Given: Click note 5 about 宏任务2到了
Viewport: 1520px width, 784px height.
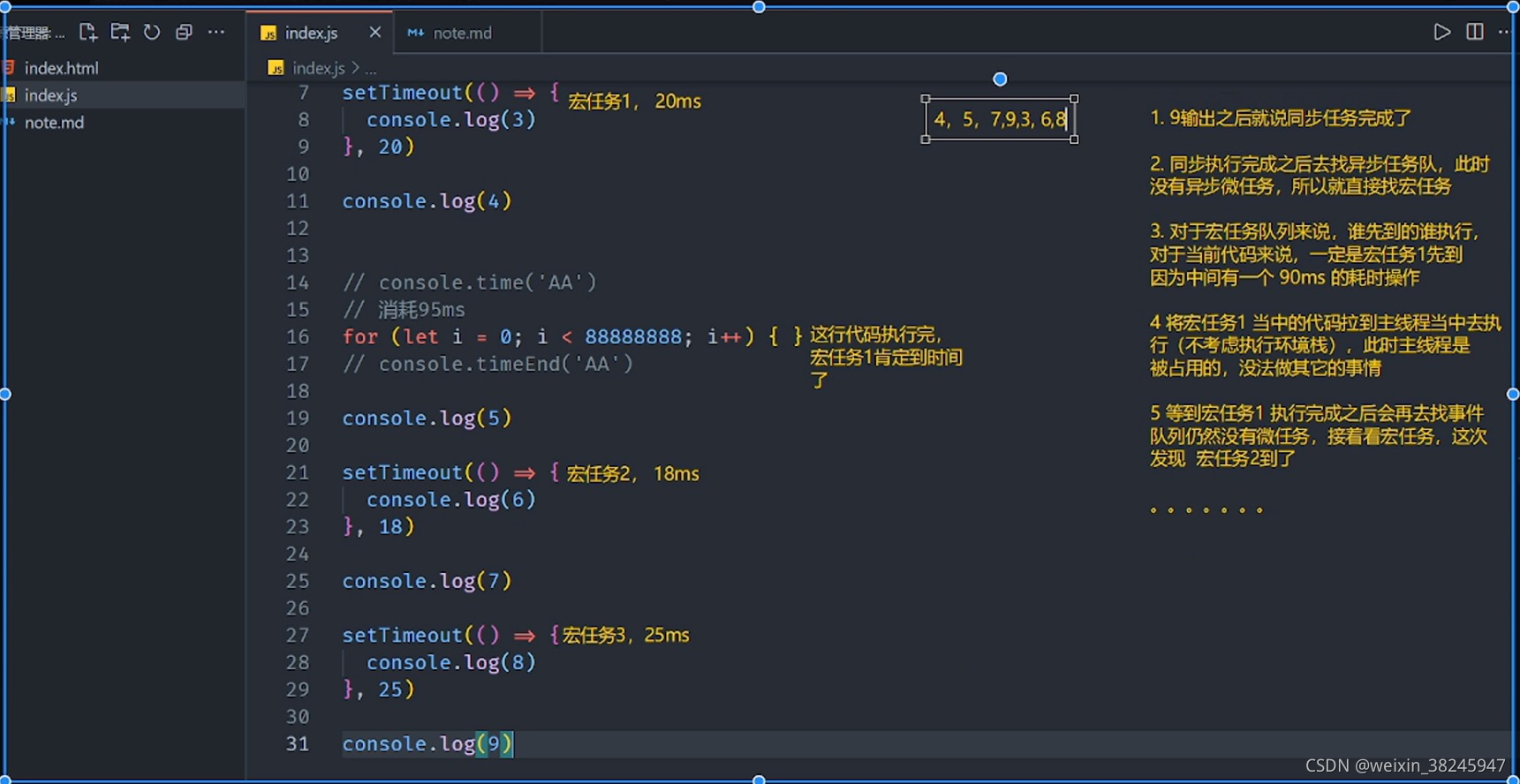Looking at the screenshot, I should (x=1318, y=436).
